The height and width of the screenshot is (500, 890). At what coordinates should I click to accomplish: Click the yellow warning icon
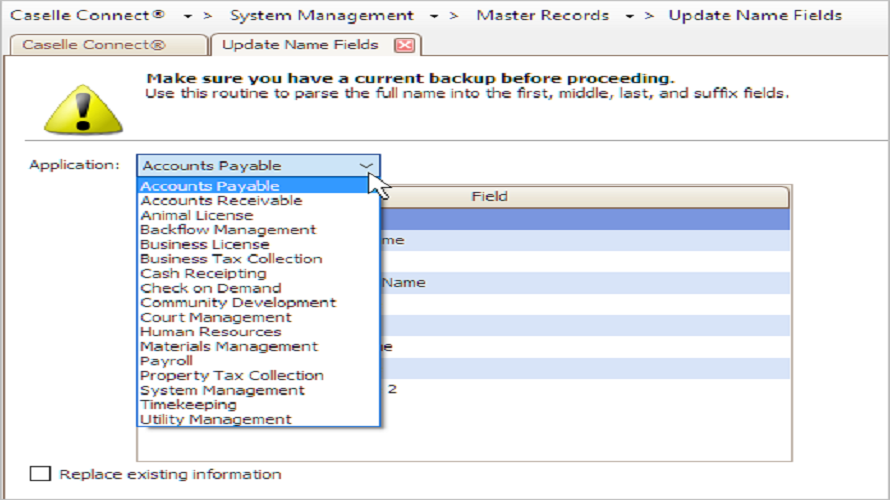click(x=83, y=110)
